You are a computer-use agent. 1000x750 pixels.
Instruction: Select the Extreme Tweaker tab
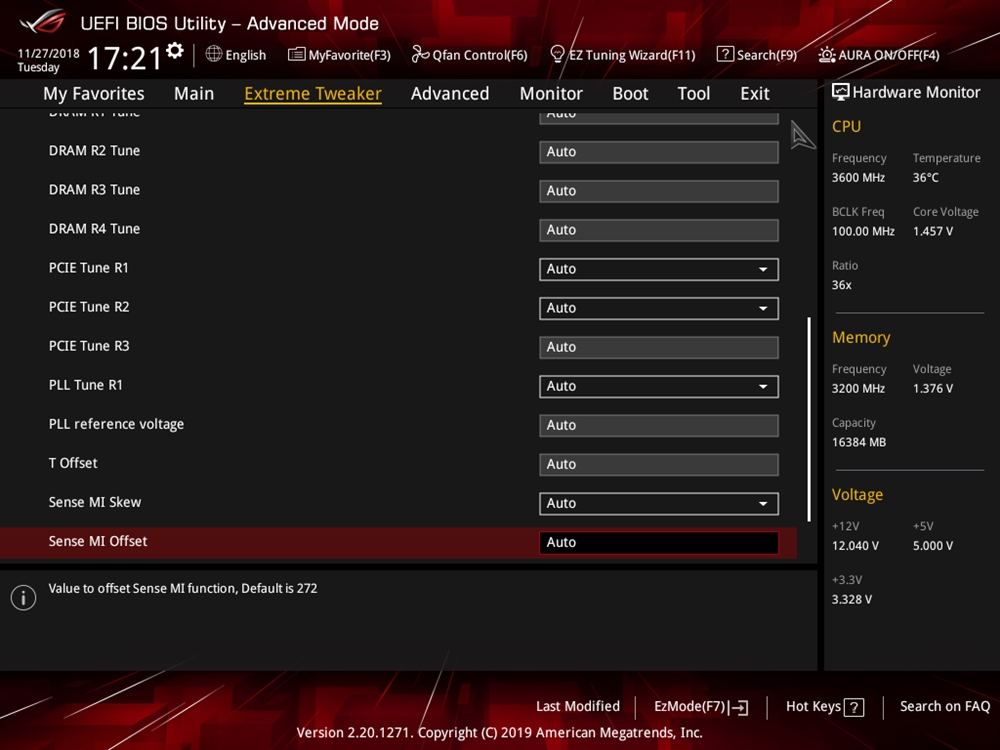coord(313,94)
